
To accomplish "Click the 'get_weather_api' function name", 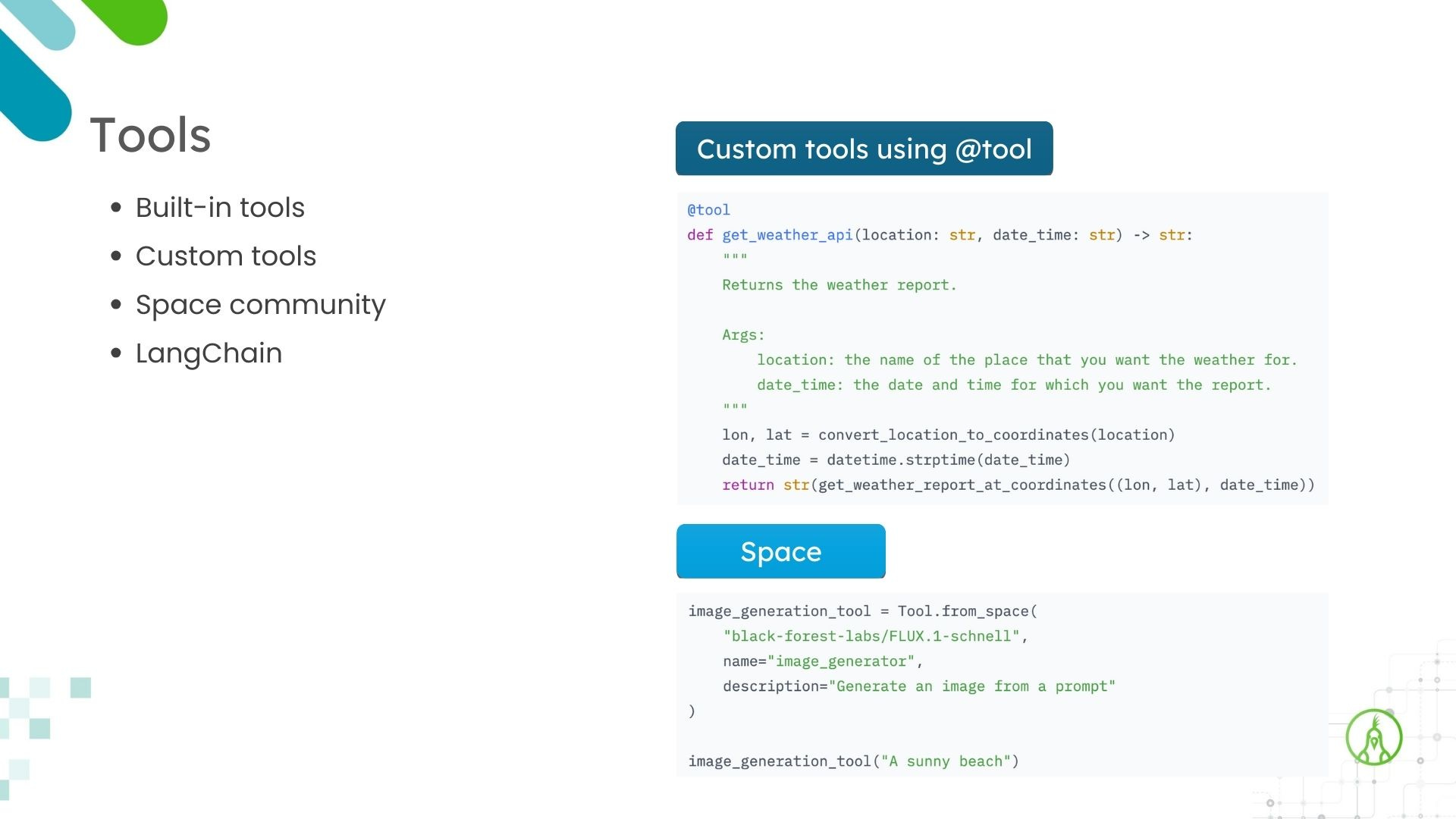I will click(787, 235).
